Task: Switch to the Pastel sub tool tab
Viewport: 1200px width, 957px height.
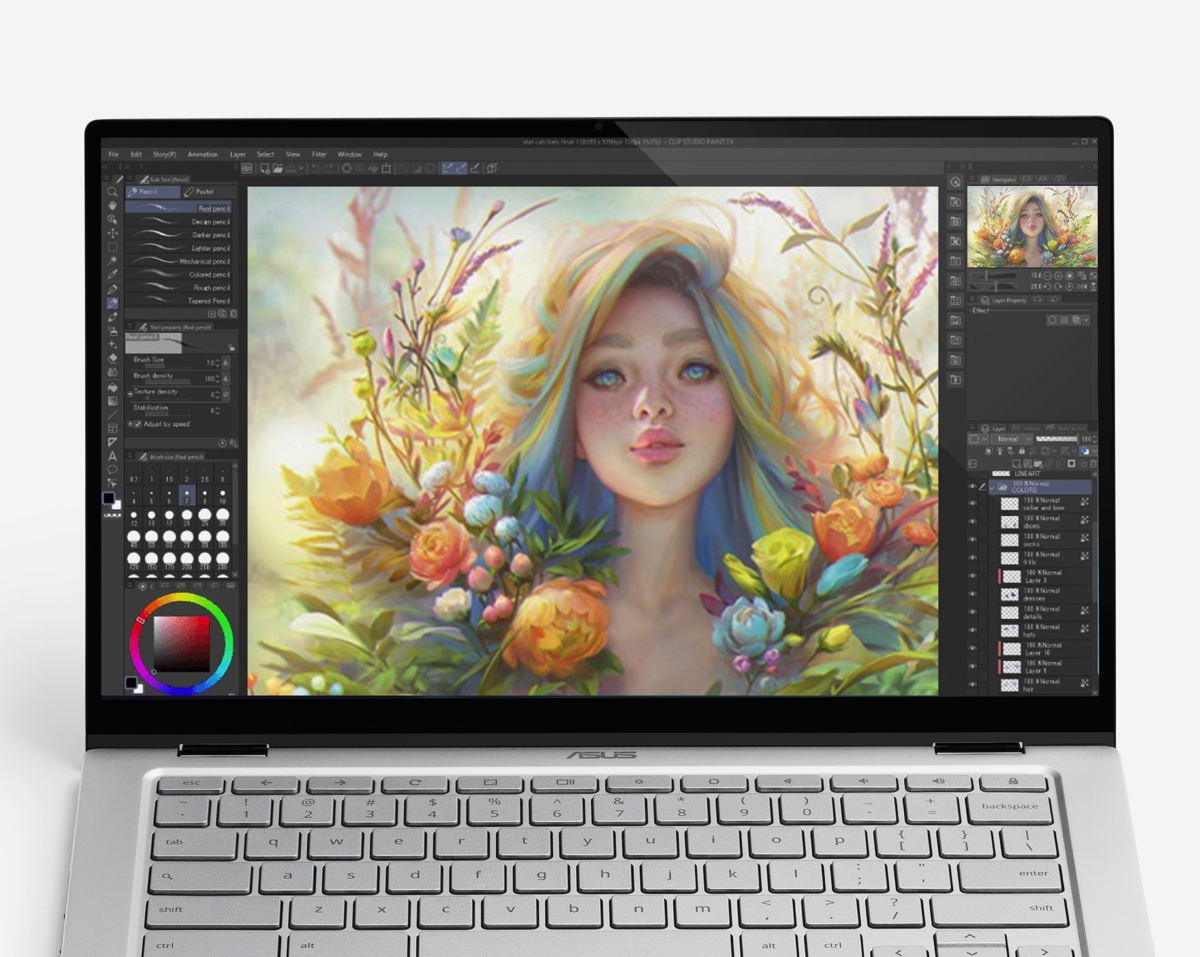Action: pyautogui.click(x=210, y=192)
